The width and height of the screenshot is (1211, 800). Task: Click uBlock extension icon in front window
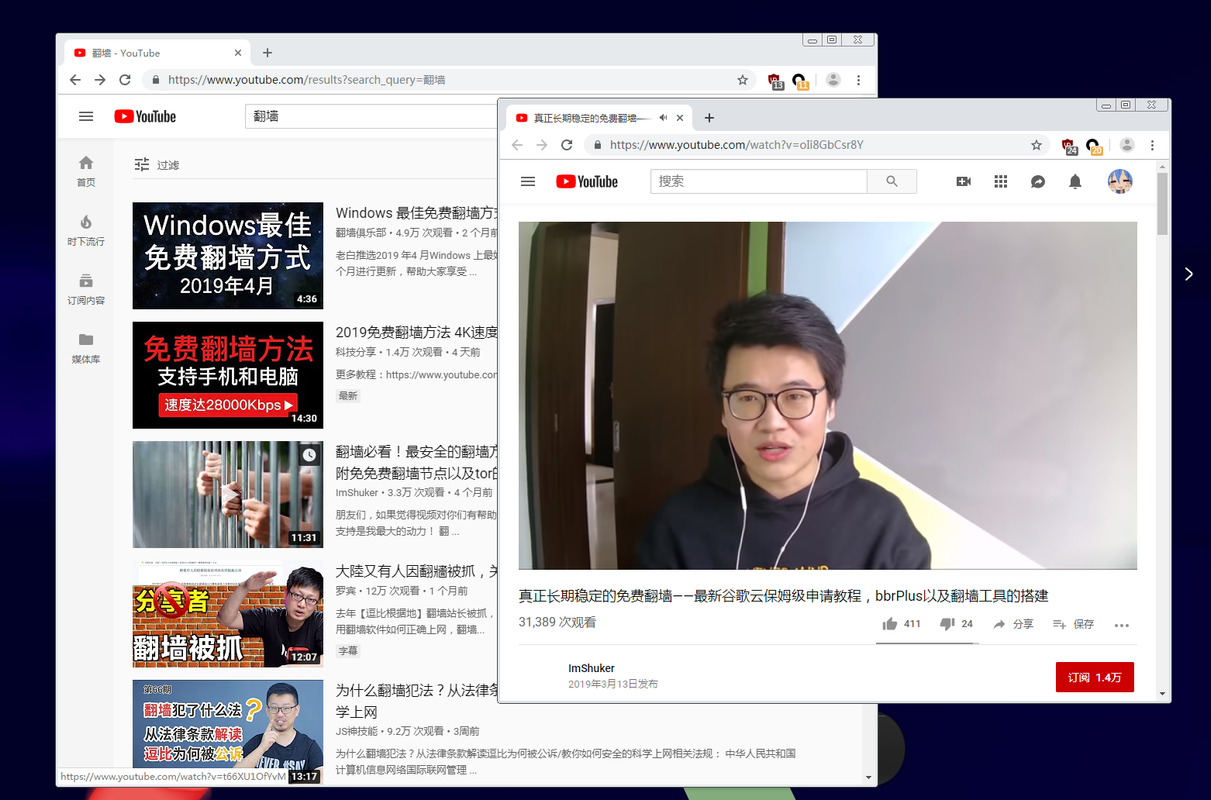(1069, 146)
